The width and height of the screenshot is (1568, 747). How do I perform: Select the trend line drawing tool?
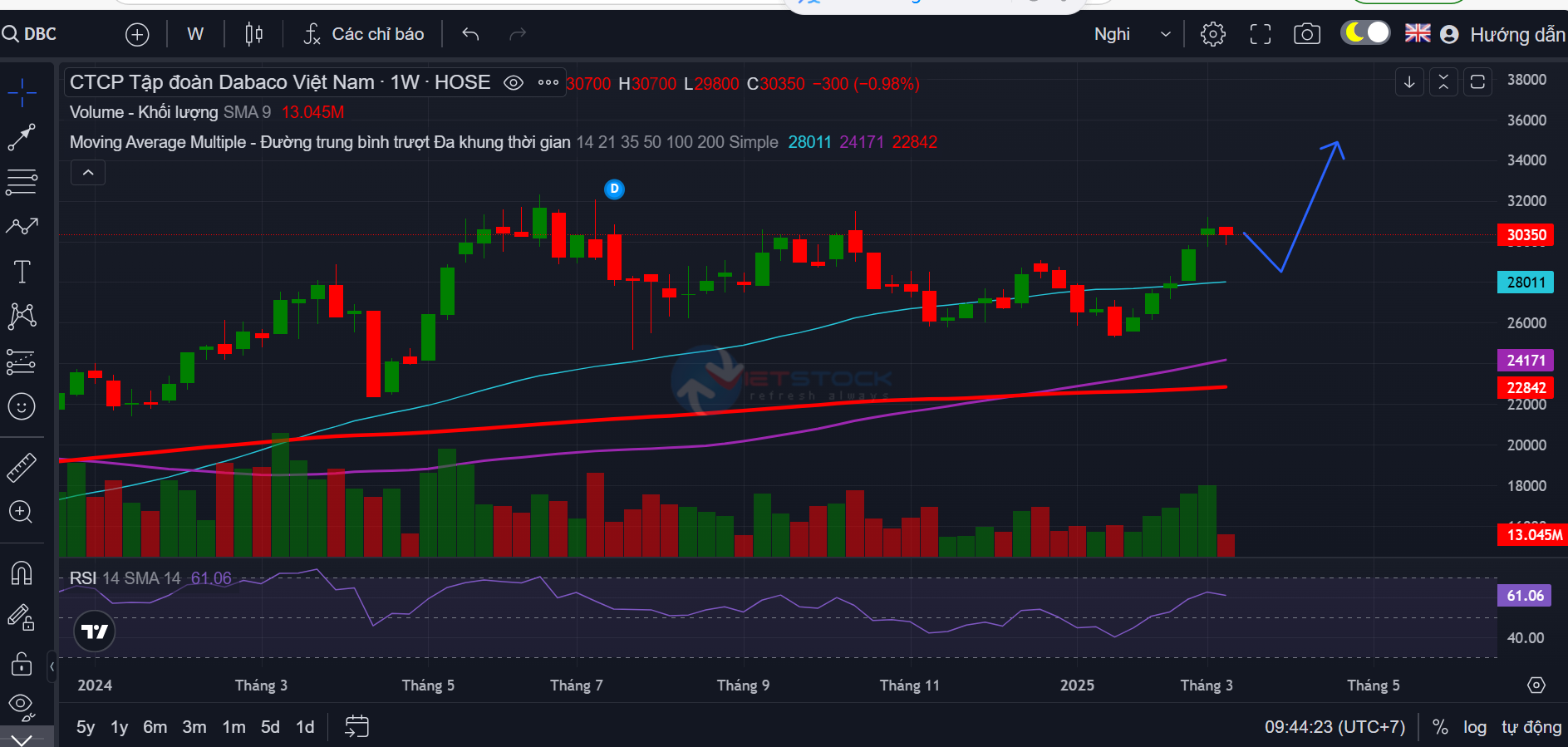pyautogui.click(x=22, y=137)
